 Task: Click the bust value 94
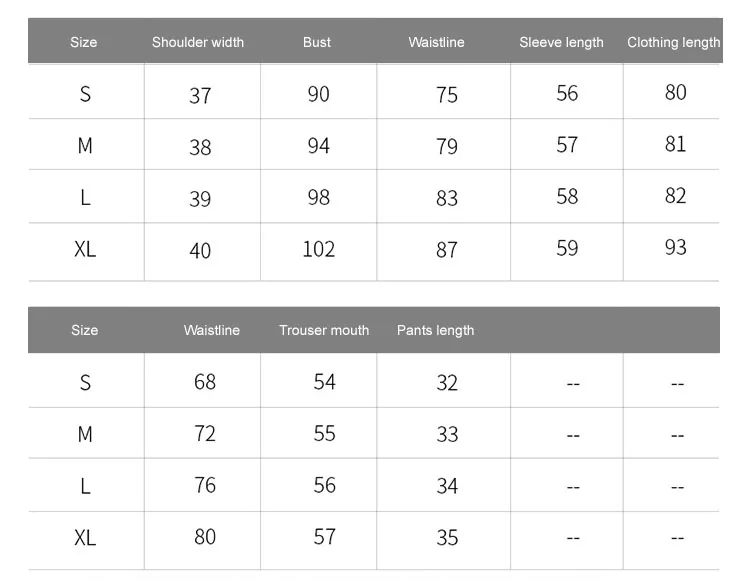pos(319,146)
